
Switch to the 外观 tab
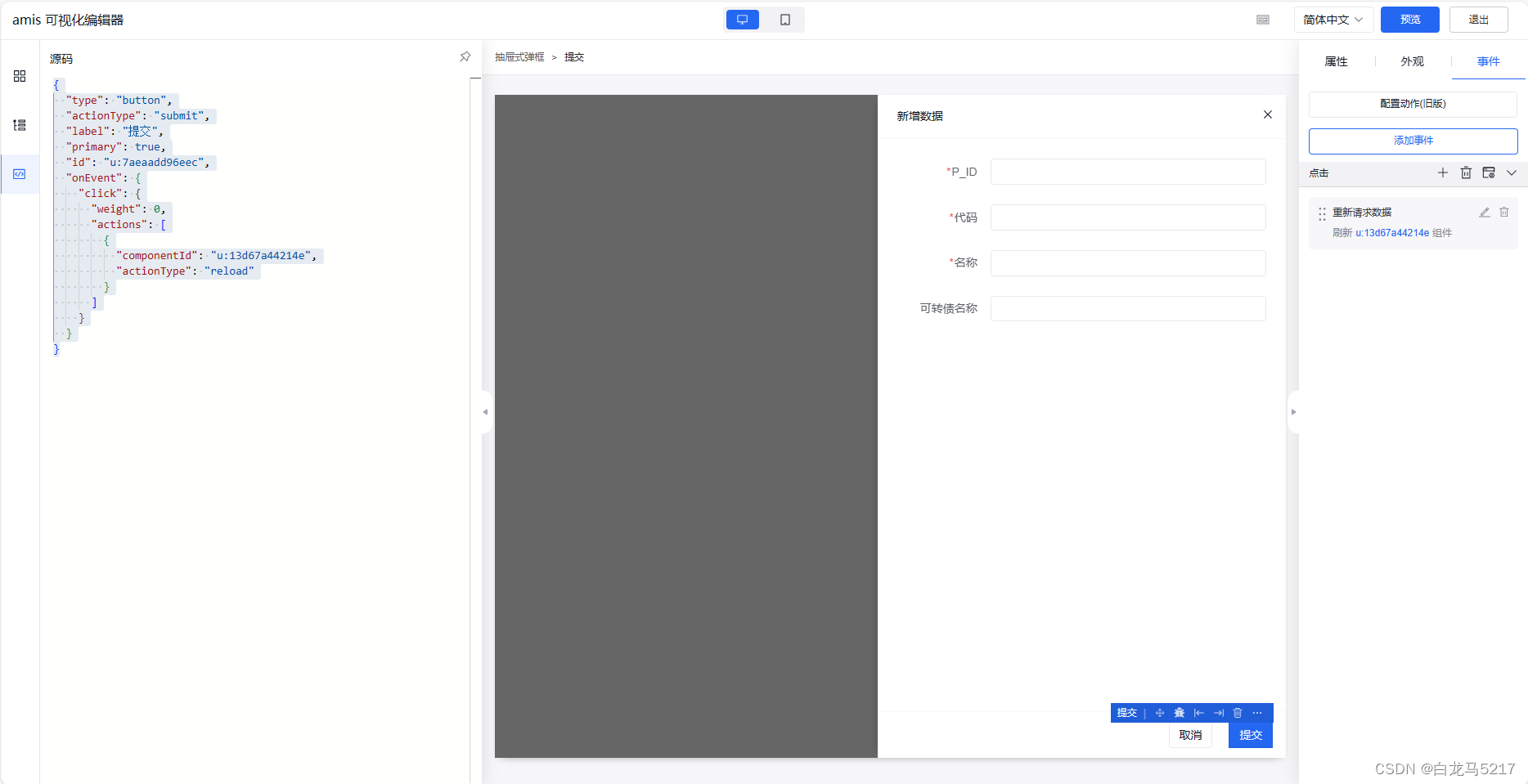click(1412, 61)
